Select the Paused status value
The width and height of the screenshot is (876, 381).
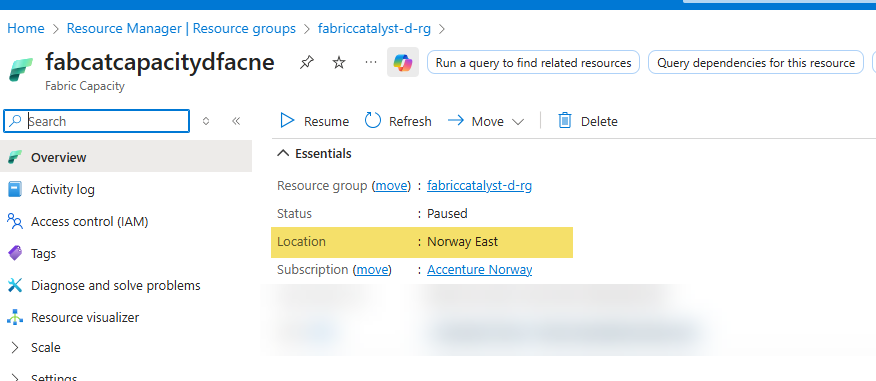pos(447,213)
